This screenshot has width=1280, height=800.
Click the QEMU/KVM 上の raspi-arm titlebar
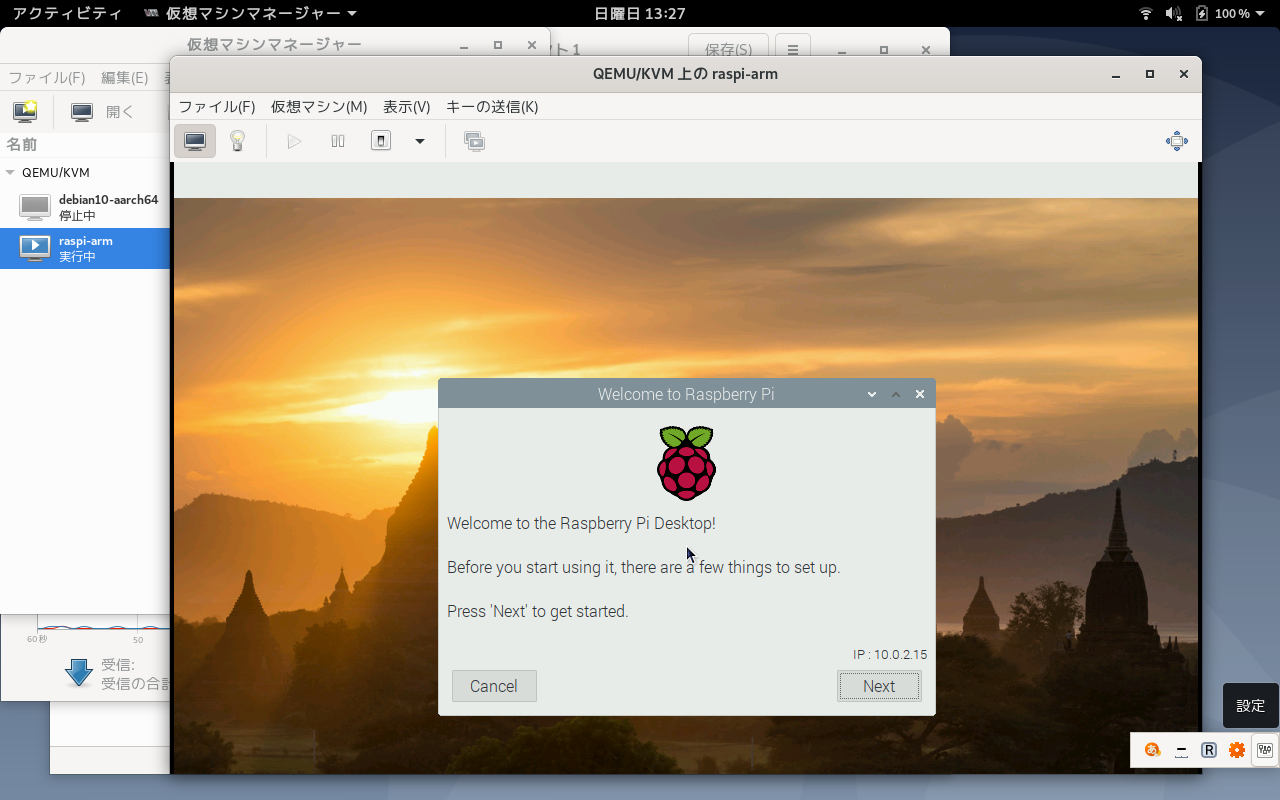(685, 74)
